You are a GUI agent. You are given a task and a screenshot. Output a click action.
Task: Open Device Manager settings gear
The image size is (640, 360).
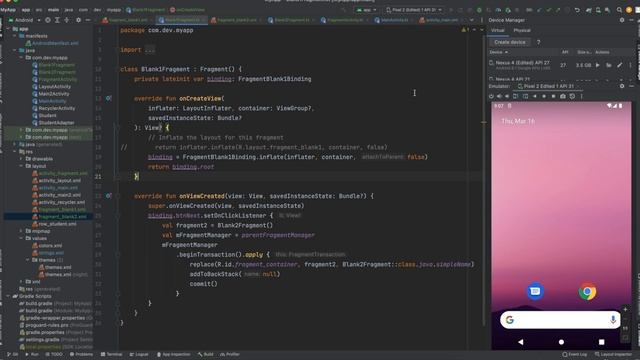click(x=622, y=20)
